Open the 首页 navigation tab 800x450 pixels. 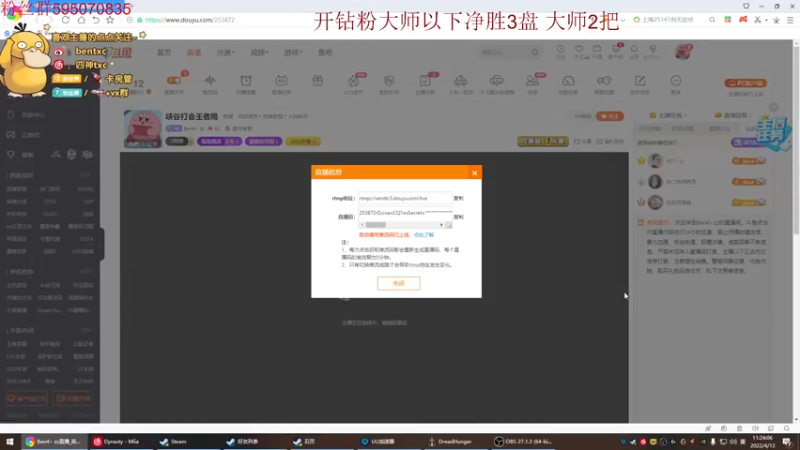(164, 53)
